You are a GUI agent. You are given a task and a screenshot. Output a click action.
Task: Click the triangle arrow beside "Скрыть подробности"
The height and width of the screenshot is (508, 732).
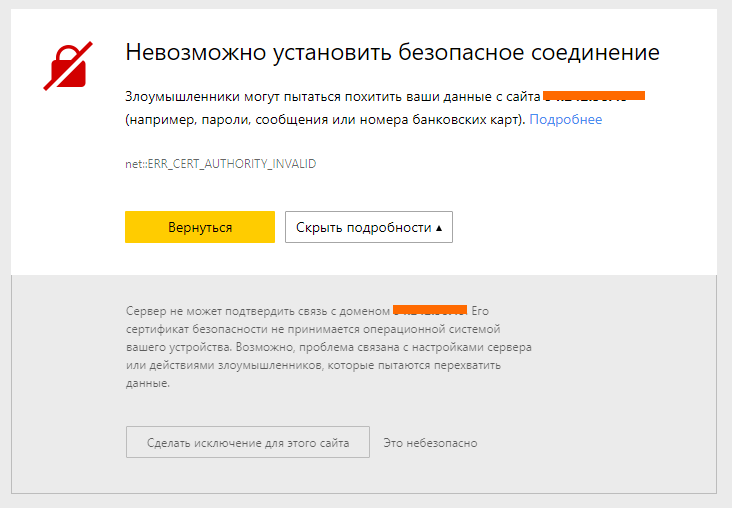pos(439,228)
